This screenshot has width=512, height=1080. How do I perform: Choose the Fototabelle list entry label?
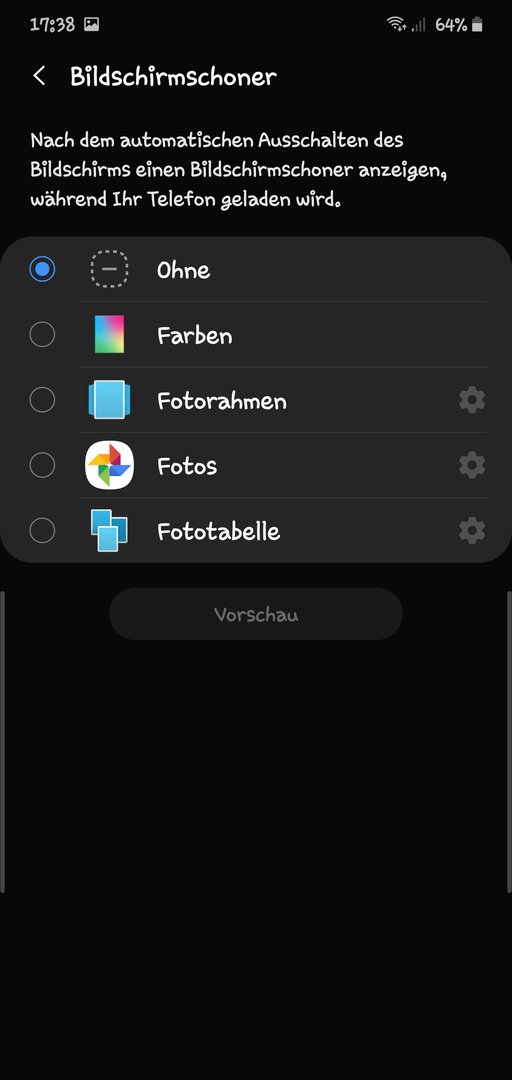pos(218,532)
